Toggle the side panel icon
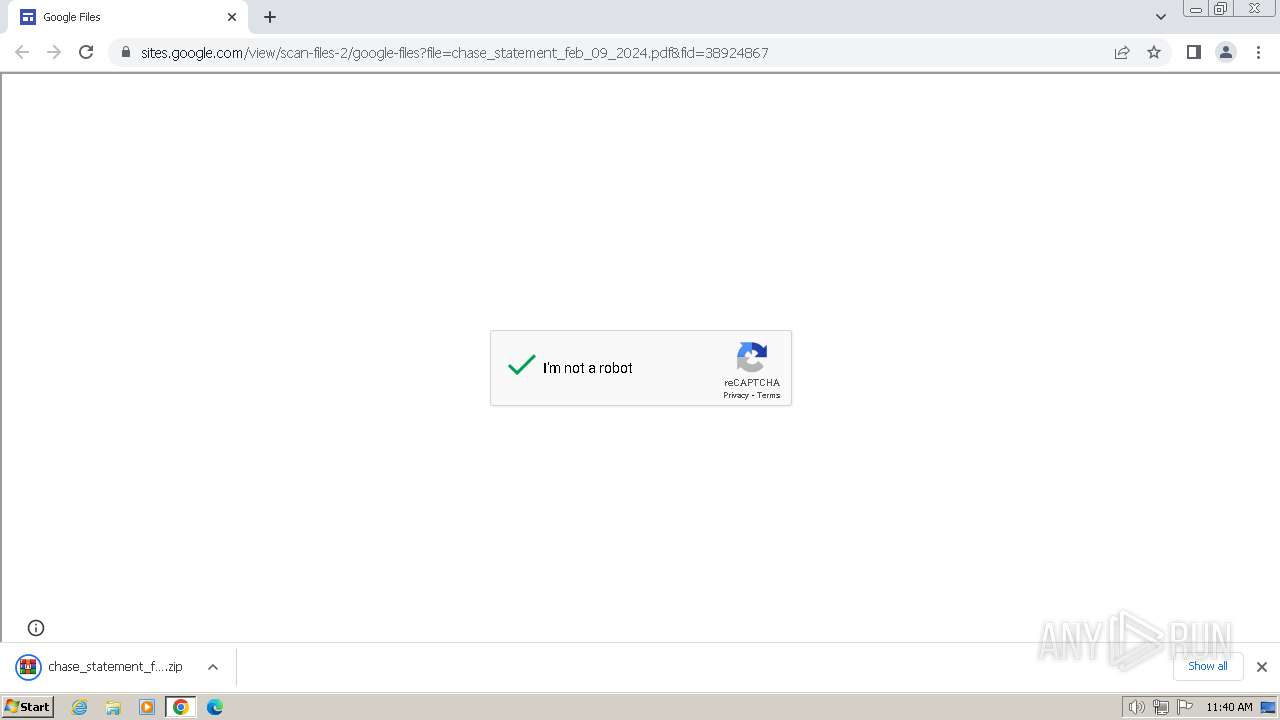 point(1193,52)
